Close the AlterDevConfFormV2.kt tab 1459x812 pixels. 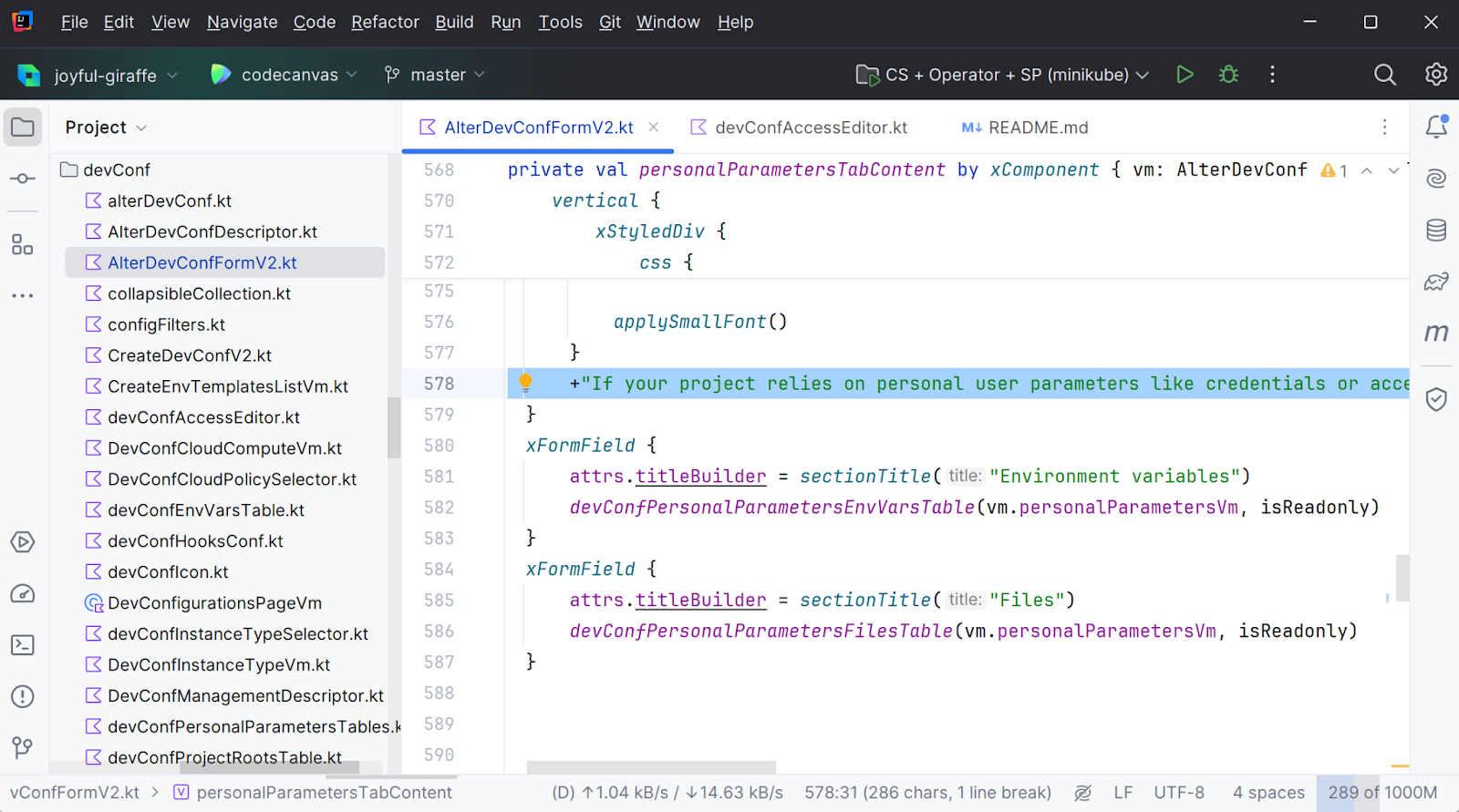653,128
